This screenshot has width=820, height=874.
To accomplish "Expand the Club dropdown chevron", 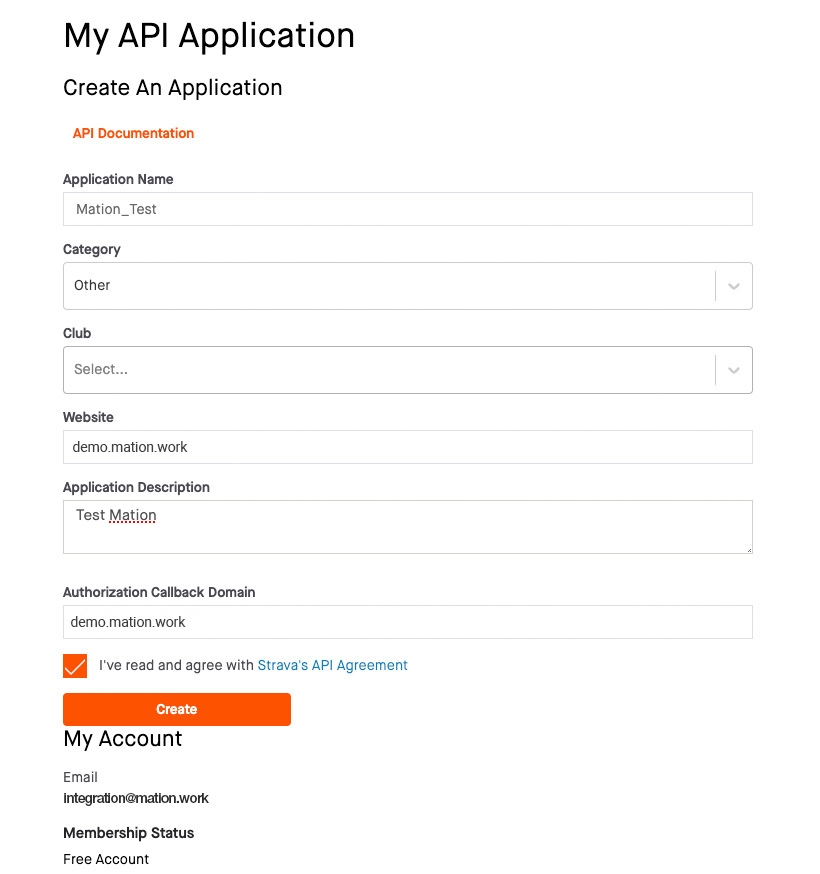I will pos(734,370).
